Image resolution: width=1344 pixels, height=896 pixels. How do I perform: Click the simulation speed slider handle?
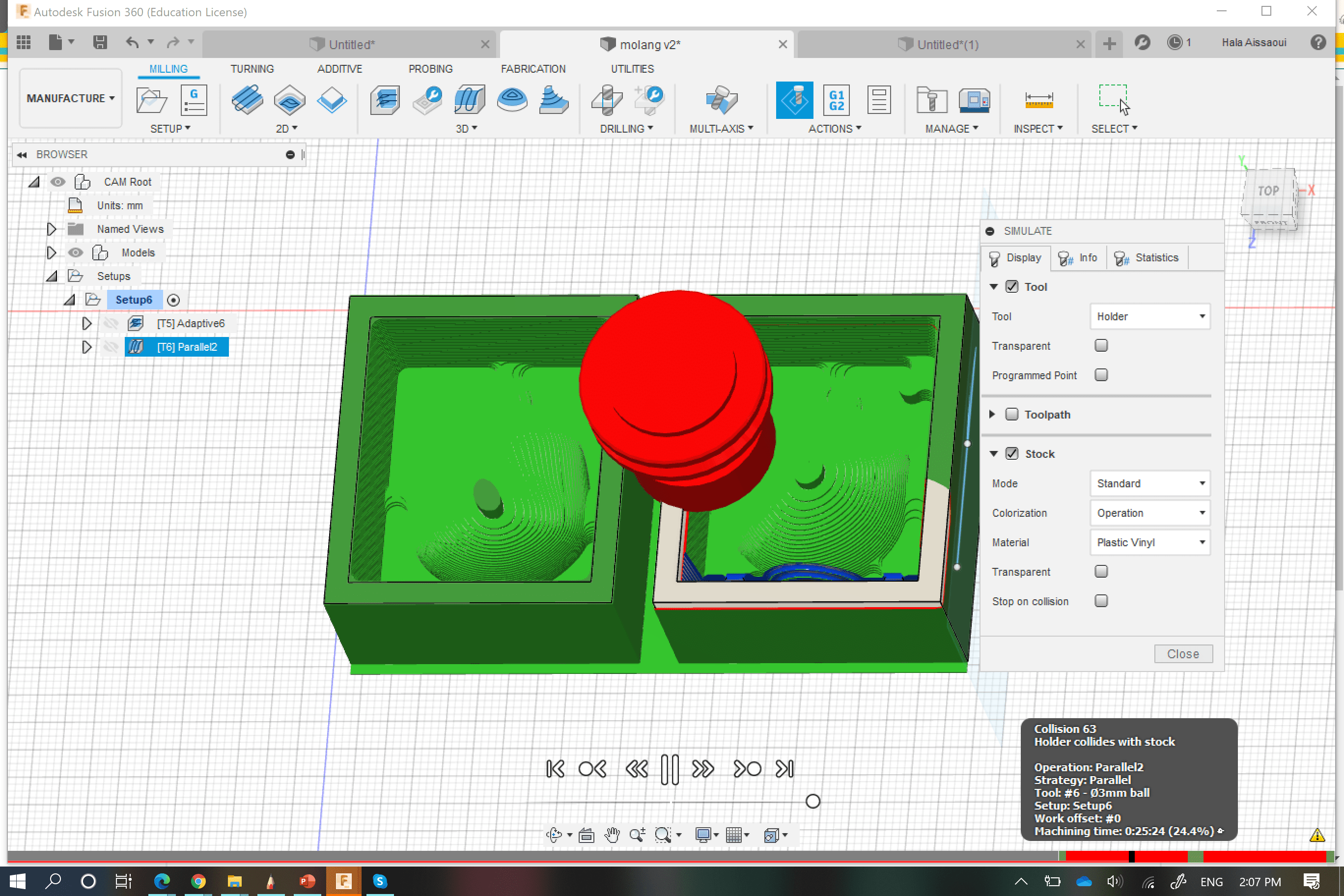tap(812, 802)
